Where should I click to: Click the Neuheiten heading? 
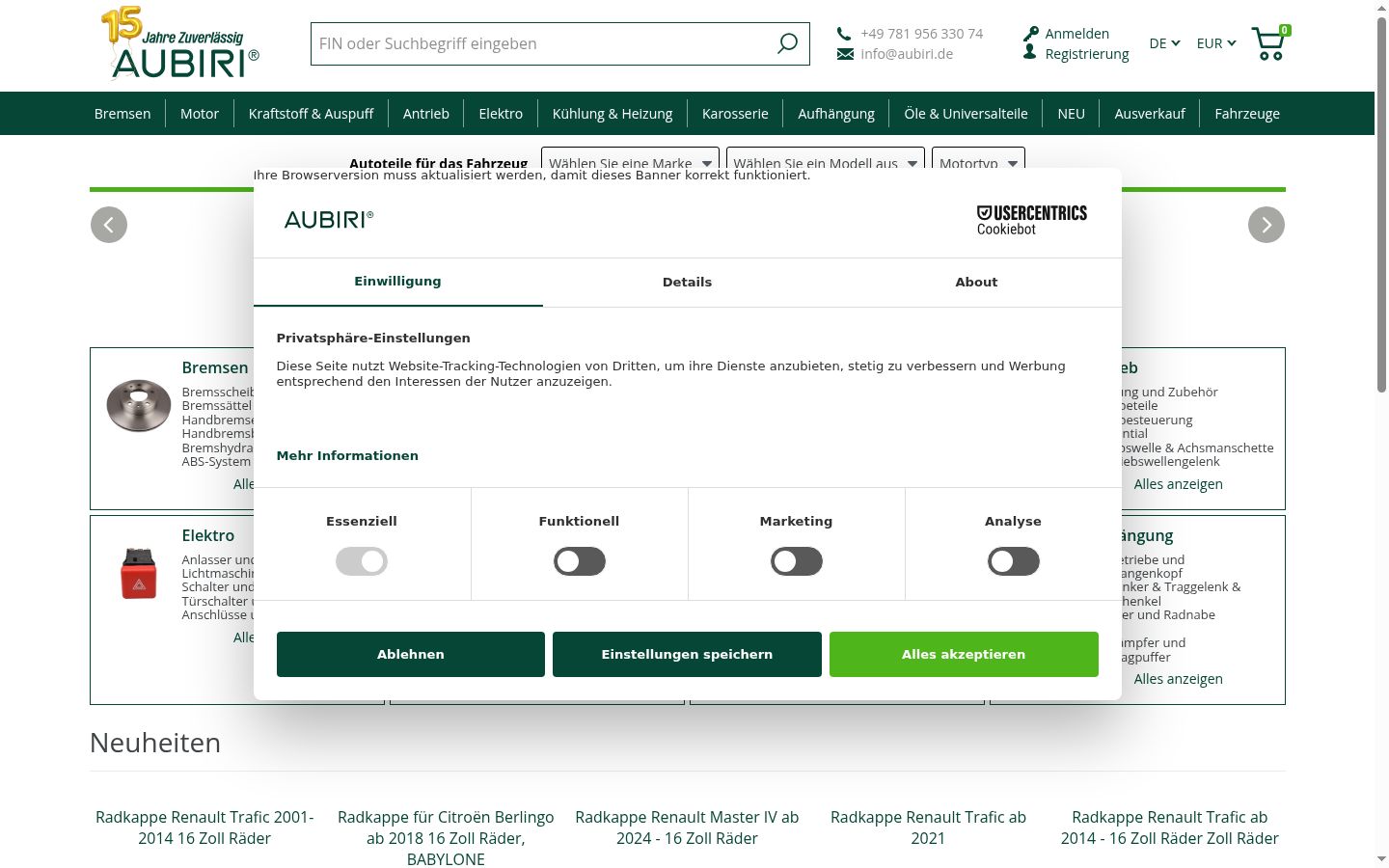point(155,743)
